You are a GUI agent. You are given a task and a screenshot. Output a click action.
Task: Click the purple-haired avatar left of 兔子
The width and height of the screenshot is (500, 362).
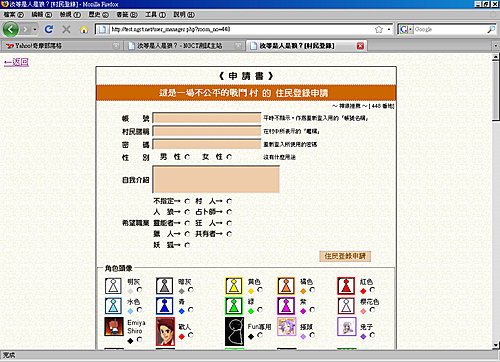(x=287, y=326)
